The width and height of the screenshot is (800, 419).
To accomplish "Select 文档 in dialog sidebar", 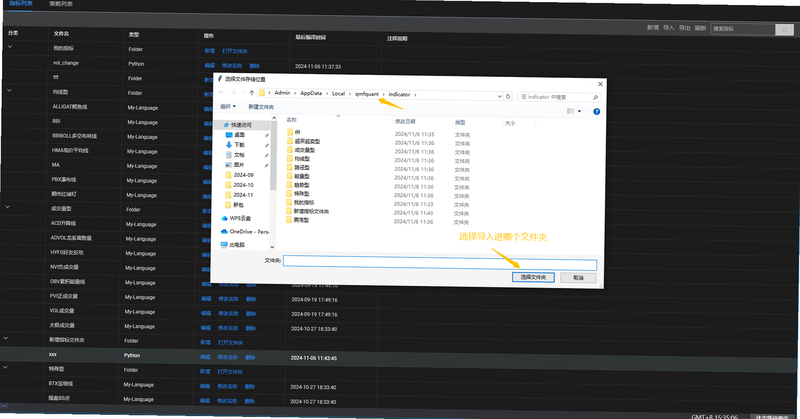I will [239, 155].
